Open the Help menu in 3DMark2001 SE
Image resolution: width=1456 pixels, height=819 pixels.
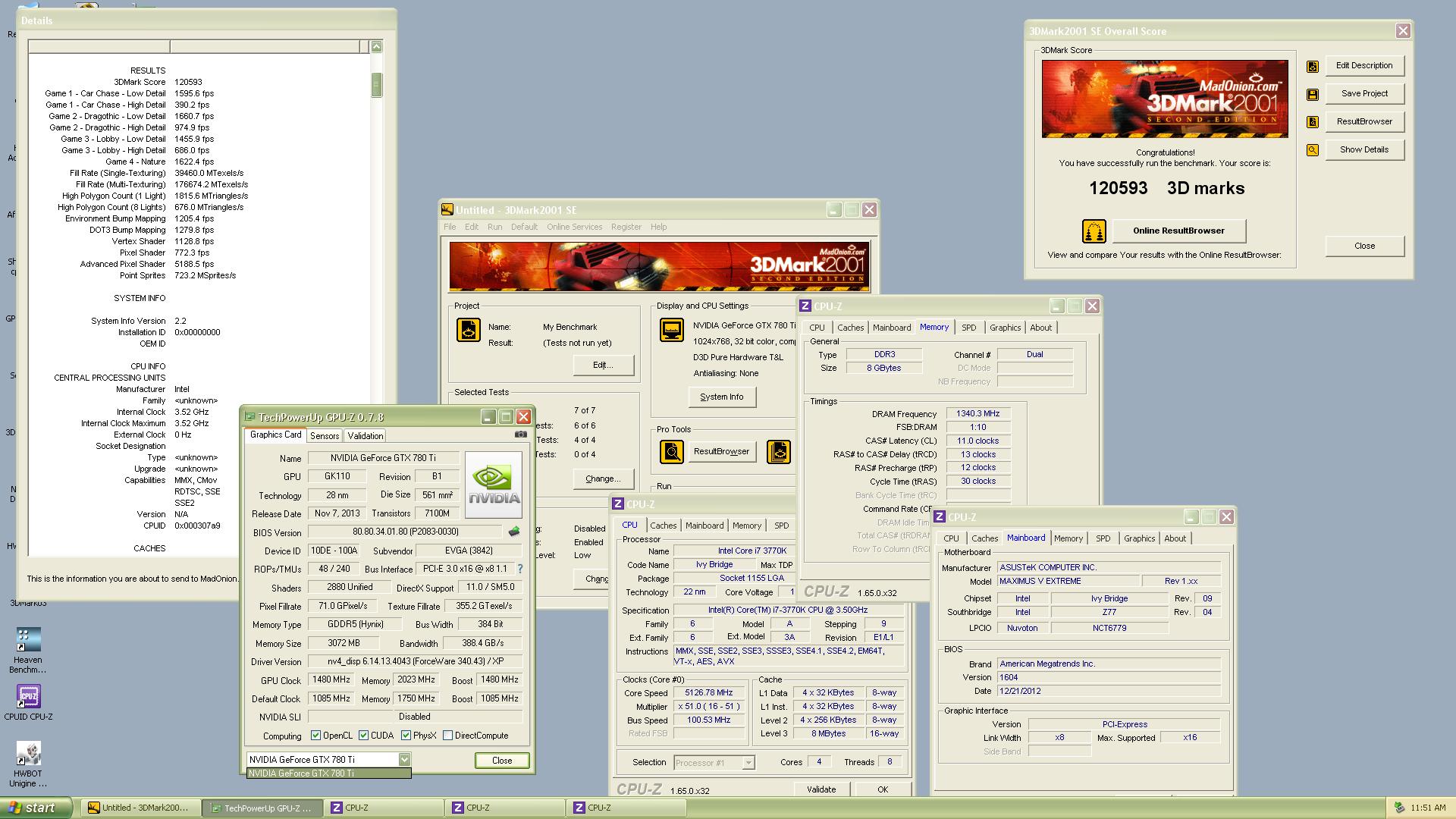pyautogui.click(x=658, y=227)
